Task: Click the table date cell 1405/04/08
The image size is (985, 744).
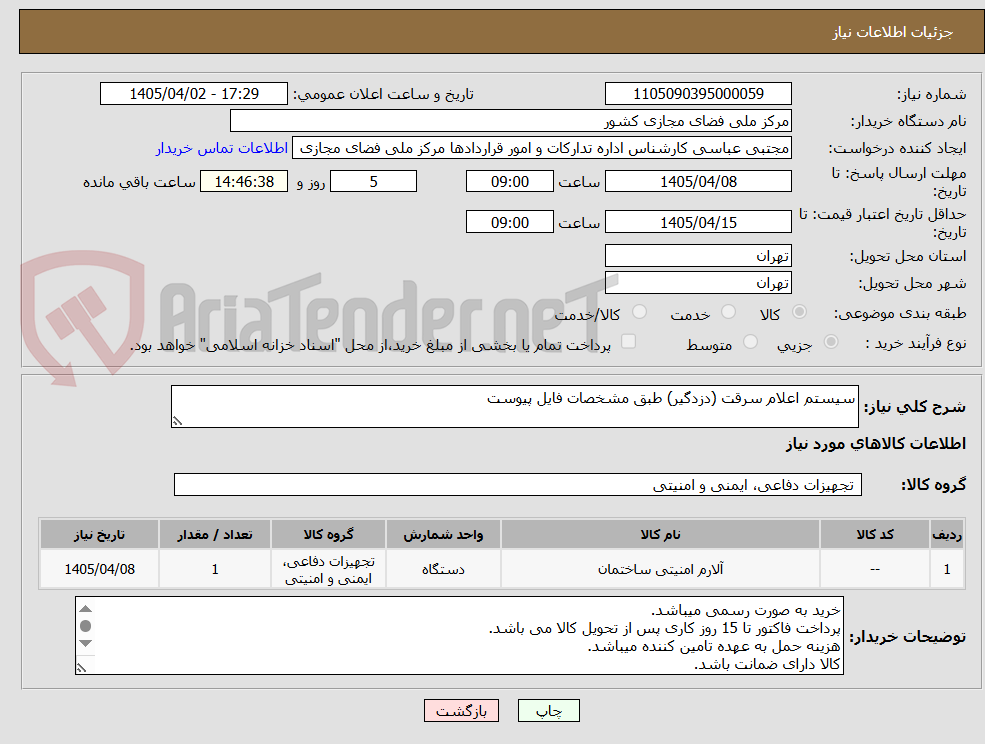Action: point(99,569)
